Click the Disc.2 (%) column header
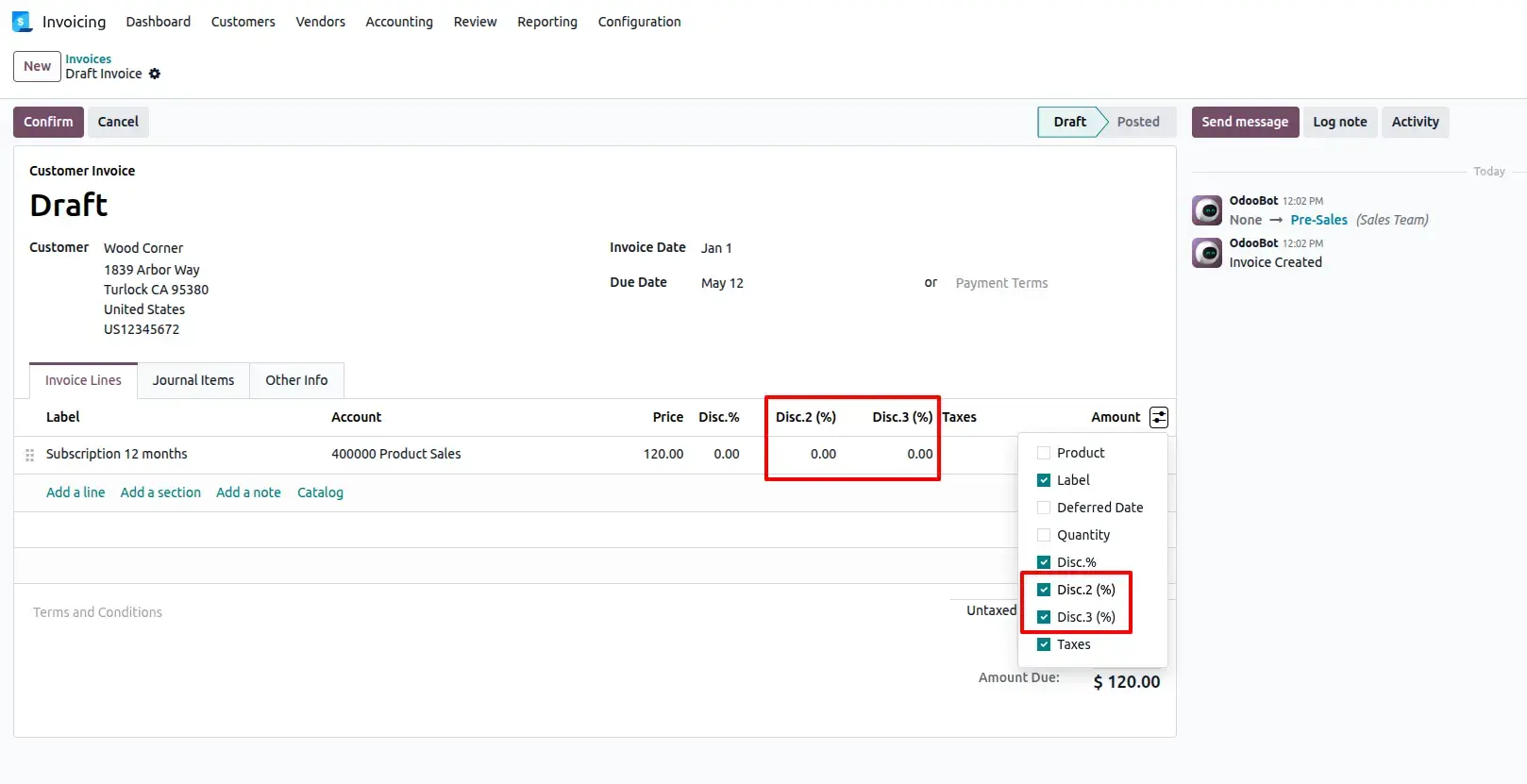Viewport: 1527px width, 784px height. click(x=806, y=417)
